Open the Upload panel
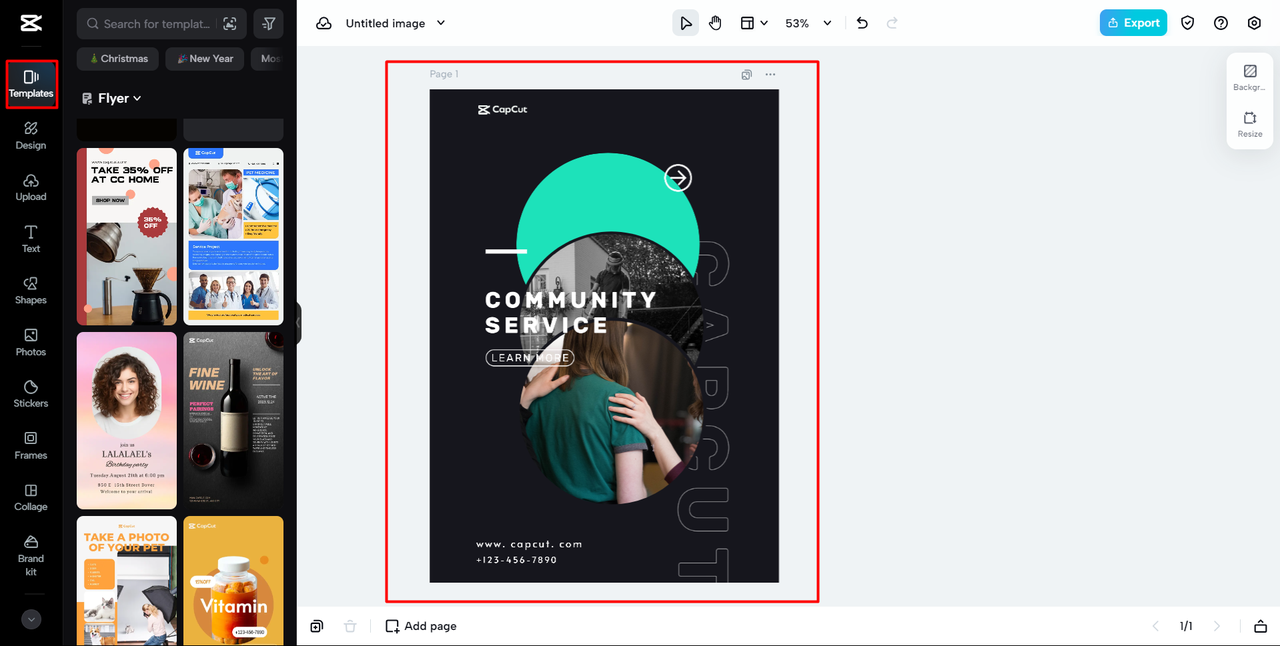The width and height of the screenshot is (1280, 646). [x=31, y=187]
